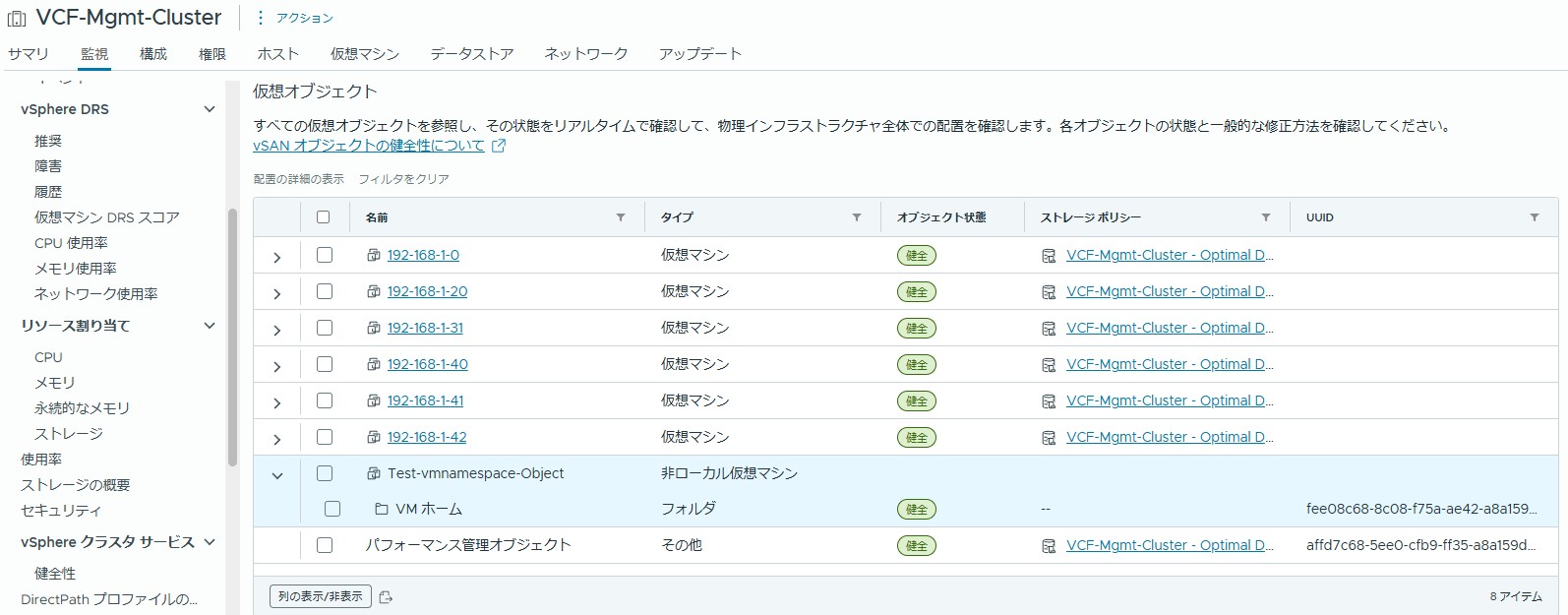
Task: Click the storage policy icon in the 192-168-1-42 row
Action: pos(1049,438)
